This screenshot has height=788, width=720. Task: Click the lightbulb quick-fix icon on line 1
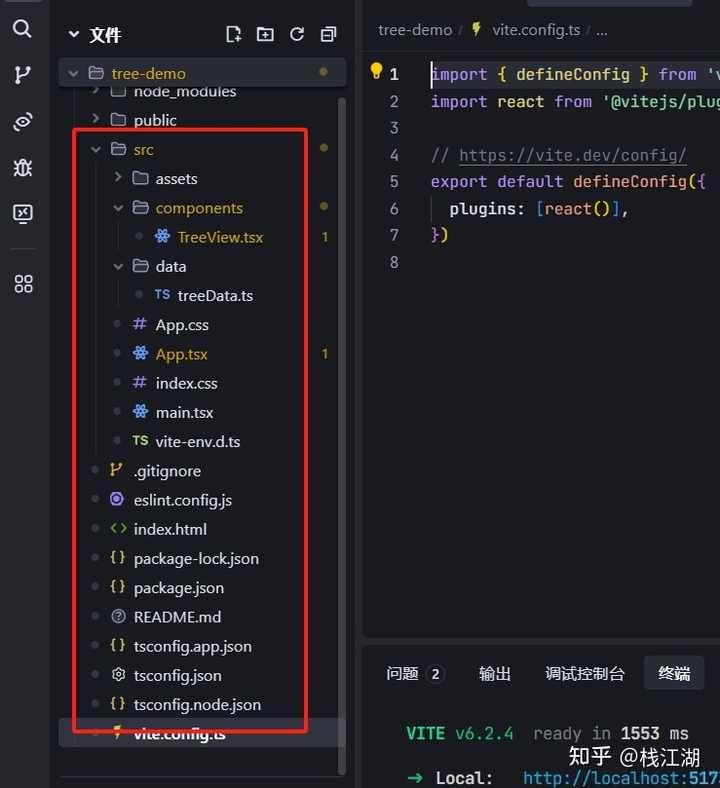[376, 71]
